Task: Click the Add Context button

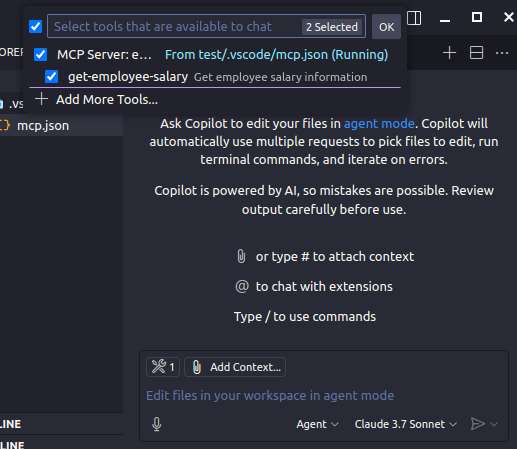Action: click(x=235, y=367)
